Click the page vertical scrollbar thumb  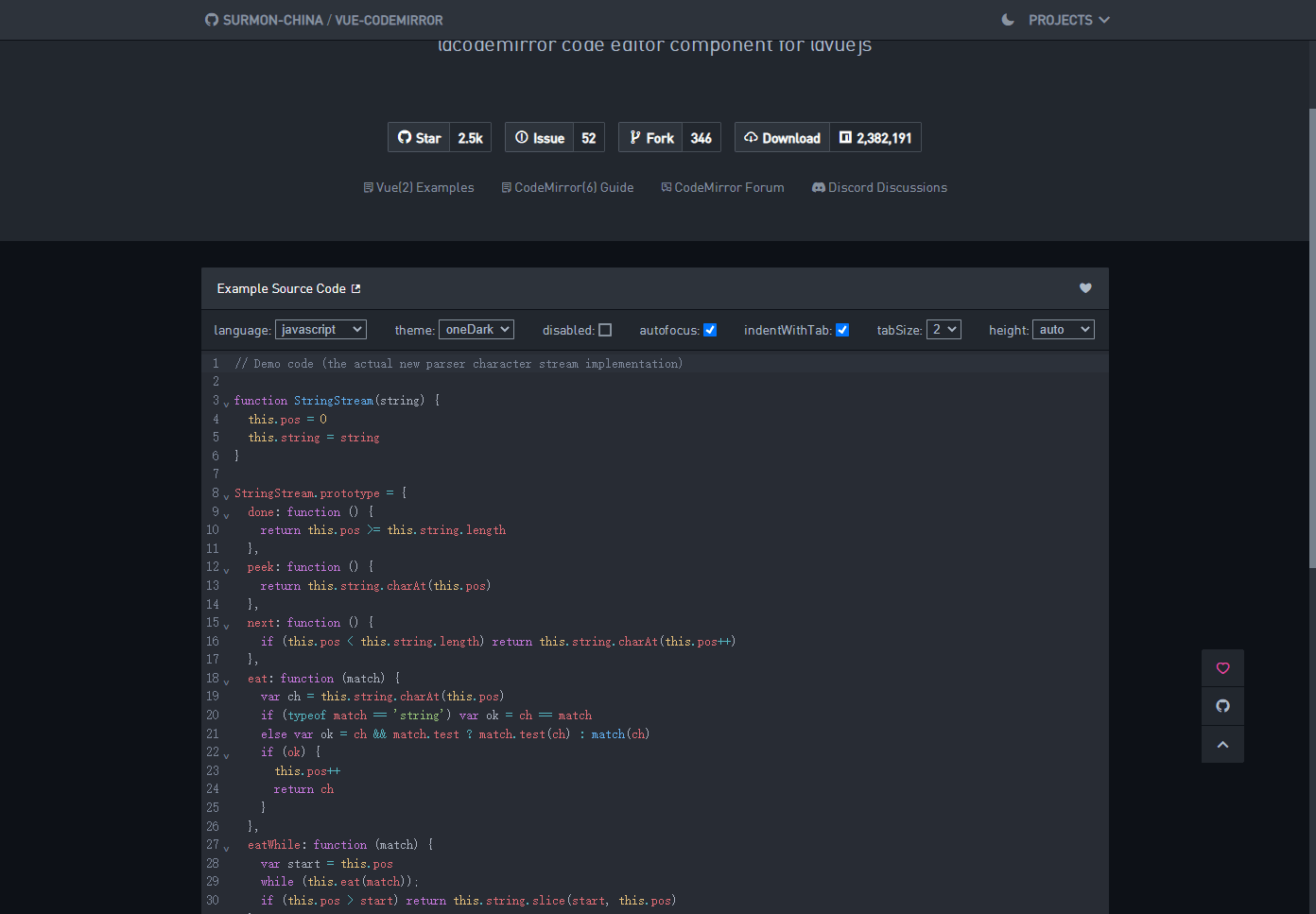1311,337
